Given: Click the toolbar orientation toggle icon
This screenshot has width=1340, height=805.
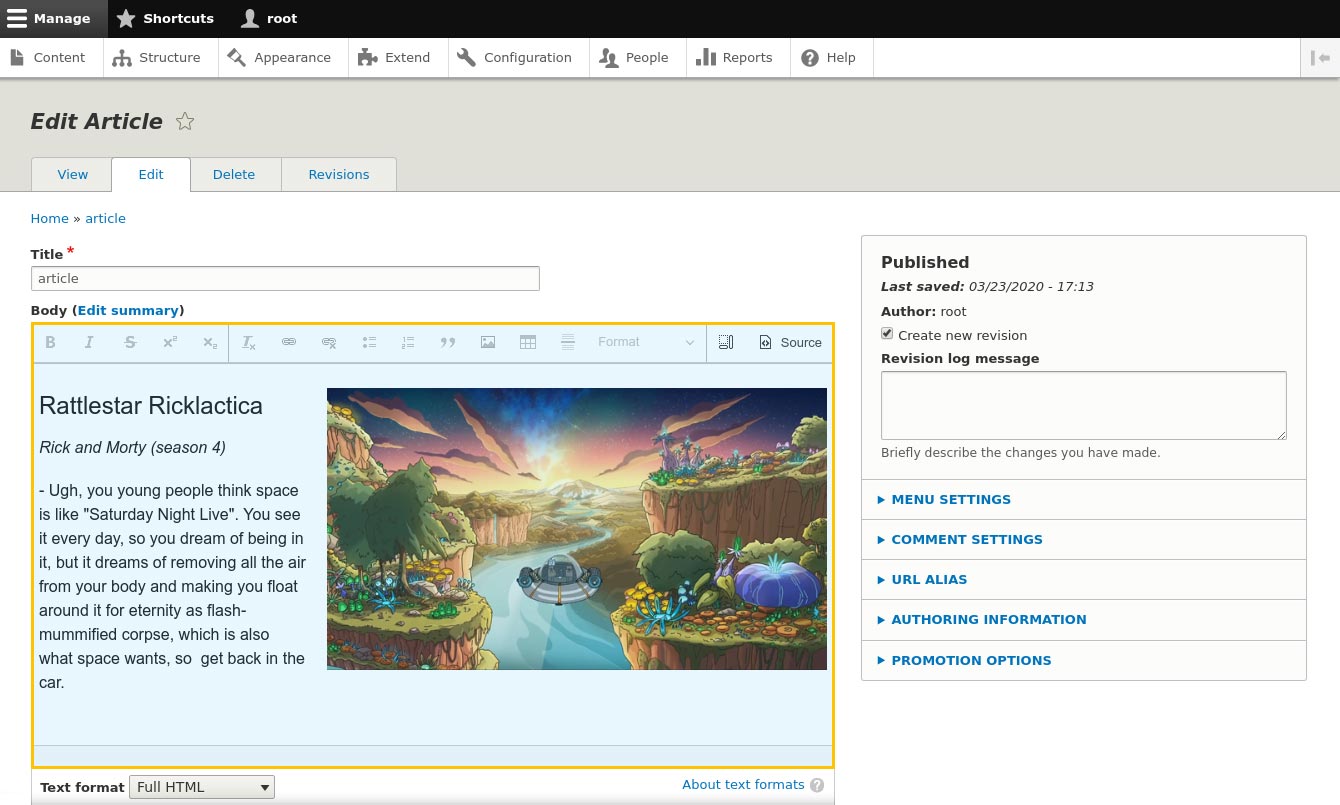Looking at the screenshot, I should (x=1320, y=58).
